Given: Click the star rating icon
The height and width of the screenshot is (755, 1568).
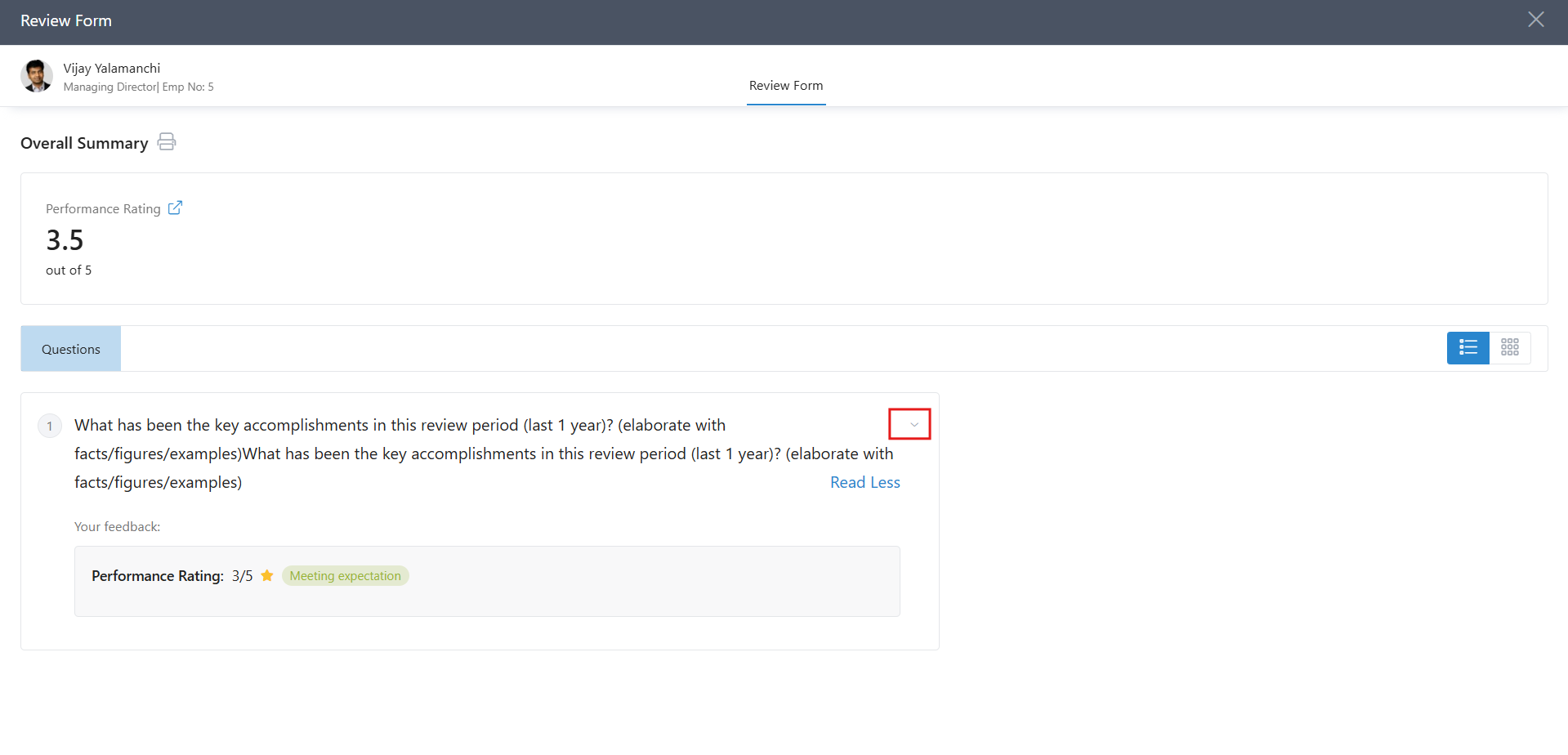Looking at the screenshot, I should point(266,575).
